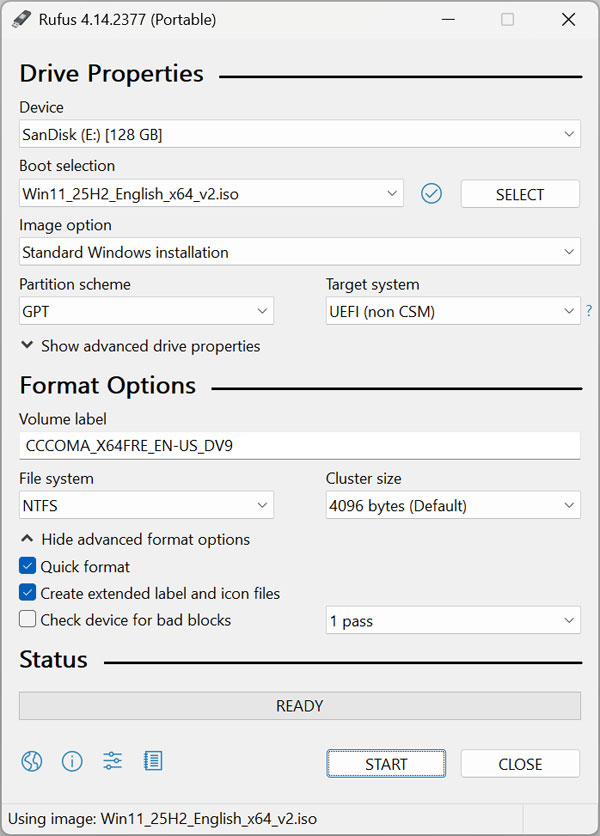Viewport: 600px width, 836px height.
Task: Open the bad blocks pass count dropdown
Action: tap(453, 620)
